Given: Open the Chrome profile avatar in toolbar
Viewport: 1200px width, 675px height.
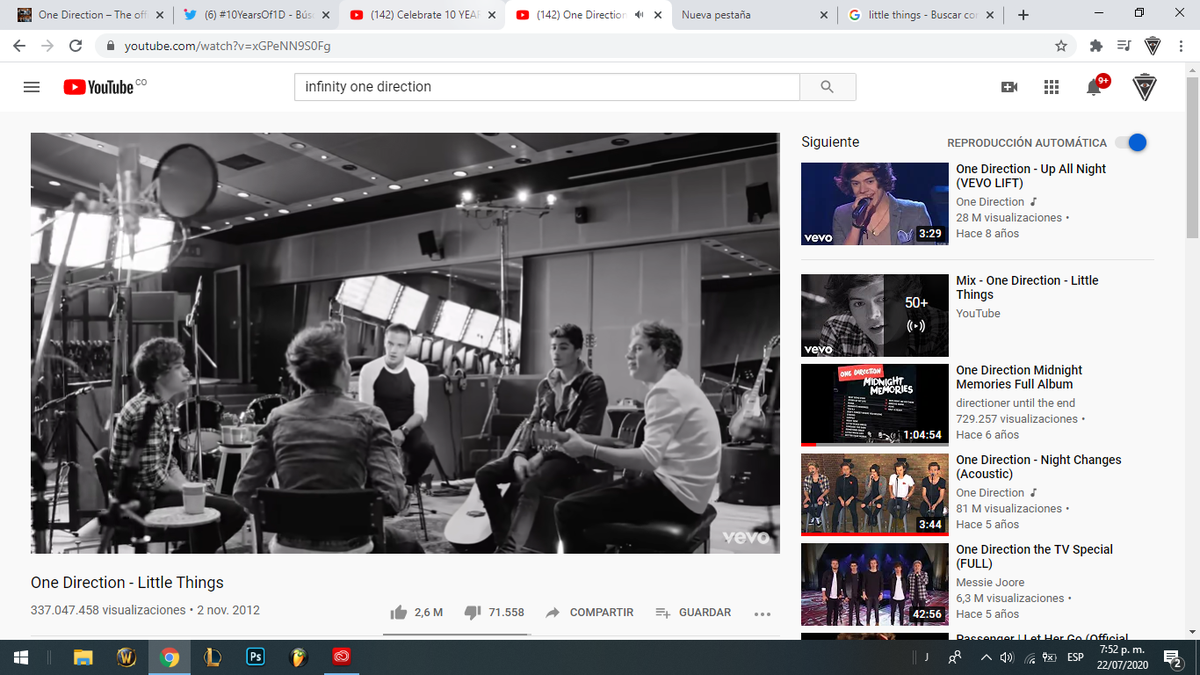Looking at the screenshot, I should pyautogui.click(x=1152, y=46).
